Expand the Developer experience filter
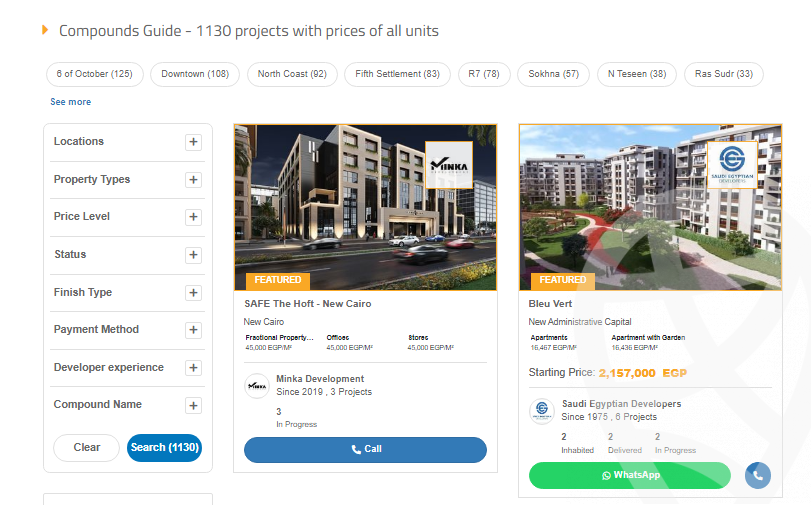The width and height of the screenshot is (812, 505). [193, 368]
